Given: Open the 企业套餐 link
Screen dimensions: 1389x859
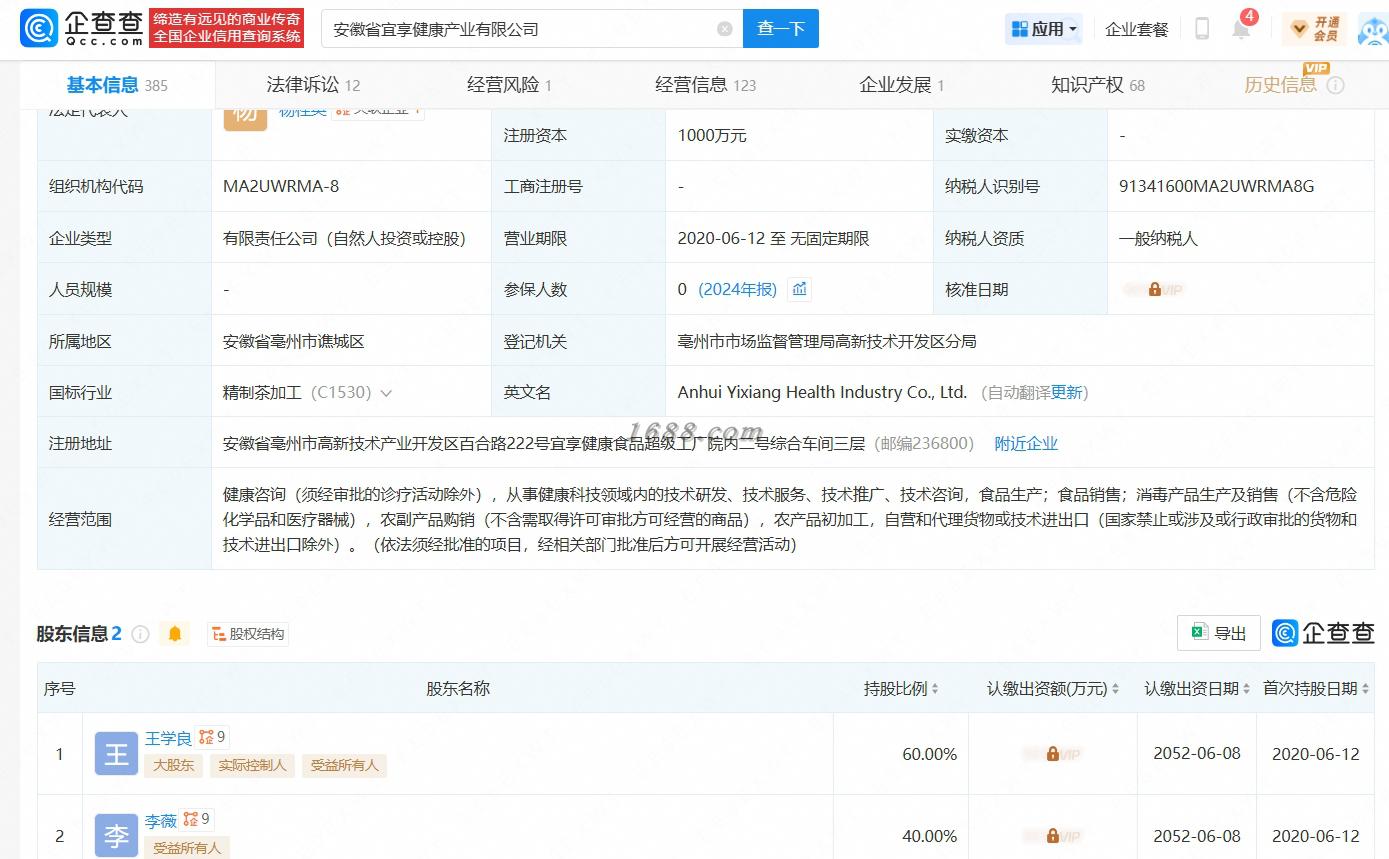Looking at the screenshot, I should [x=1137, y=29].
